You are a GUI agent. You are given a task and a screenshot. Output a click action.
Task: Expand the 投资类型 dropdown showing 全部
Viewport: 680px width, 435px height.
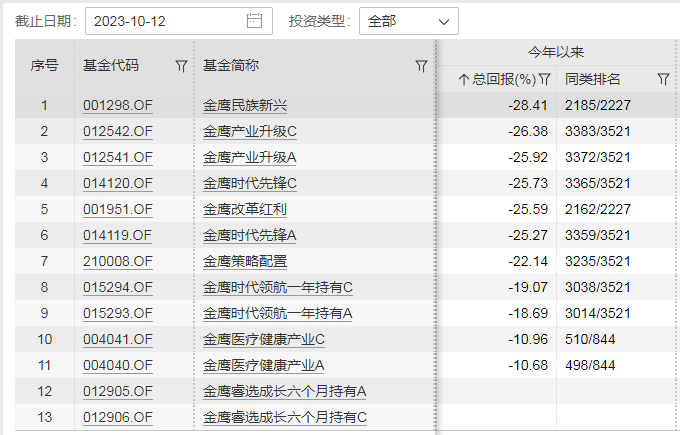click(x=408, y=21)
